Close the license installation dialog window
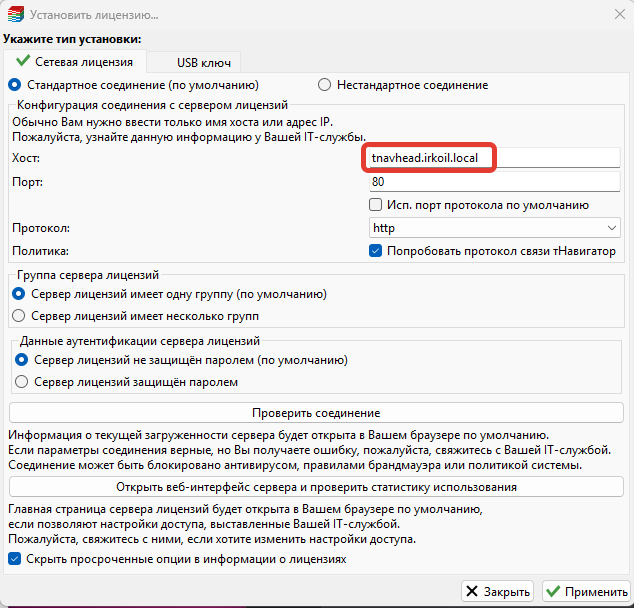The image size is (634, 608). 619,15
